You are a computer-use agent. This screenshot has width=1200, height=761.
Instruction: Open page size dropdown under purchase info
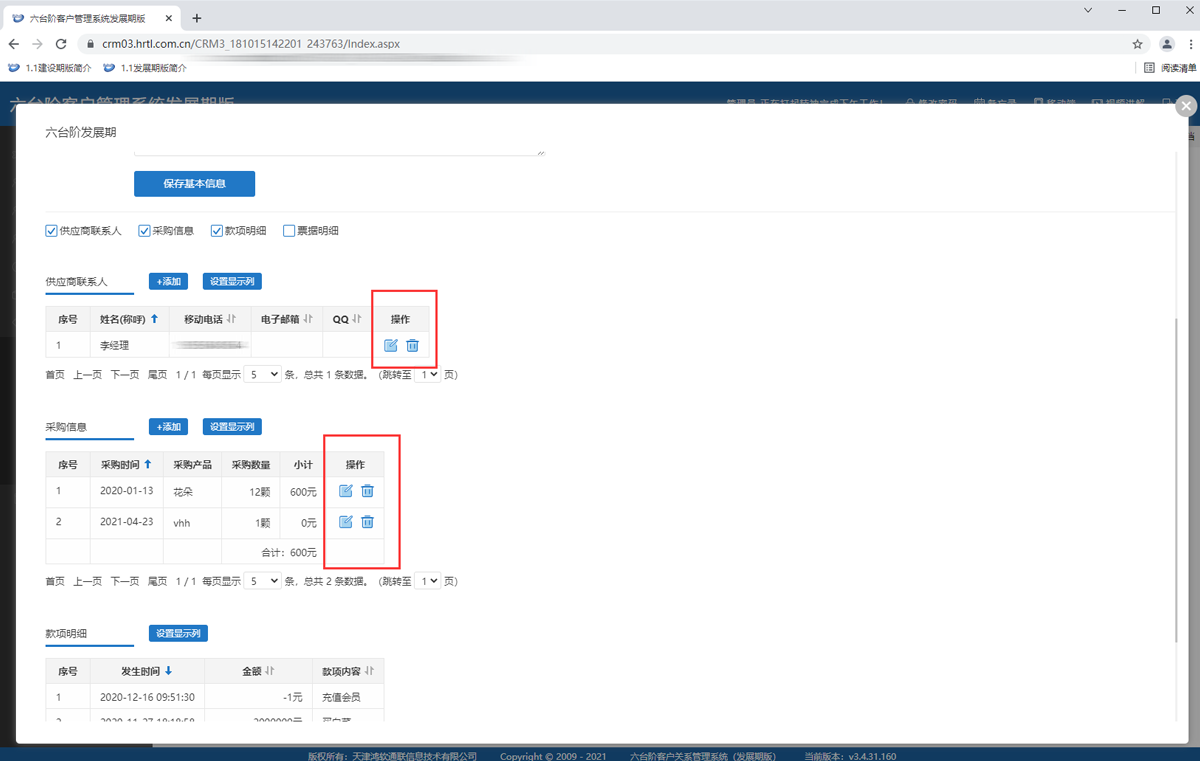[x=262, y=581]
